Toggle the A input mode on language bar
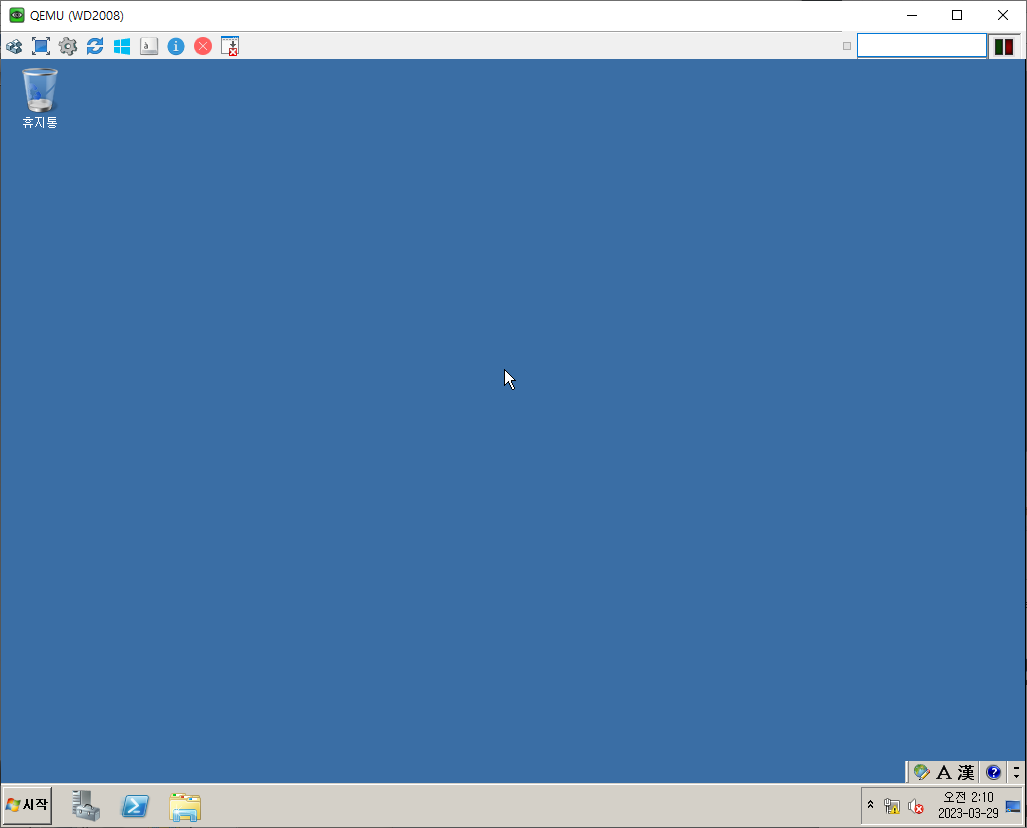 (x=944, y=772)
